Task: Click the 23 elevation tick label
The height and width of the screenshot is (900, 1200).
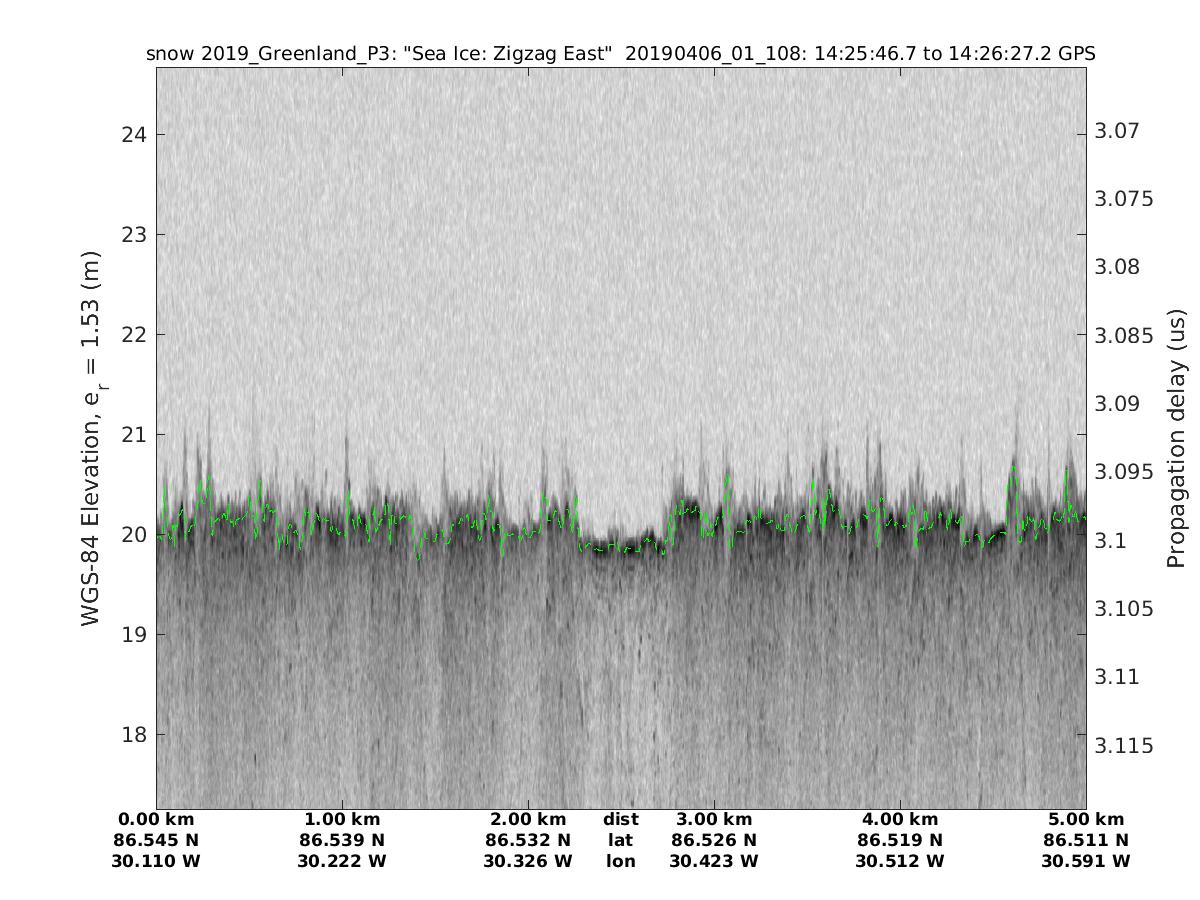Action: tap(131, 234)
